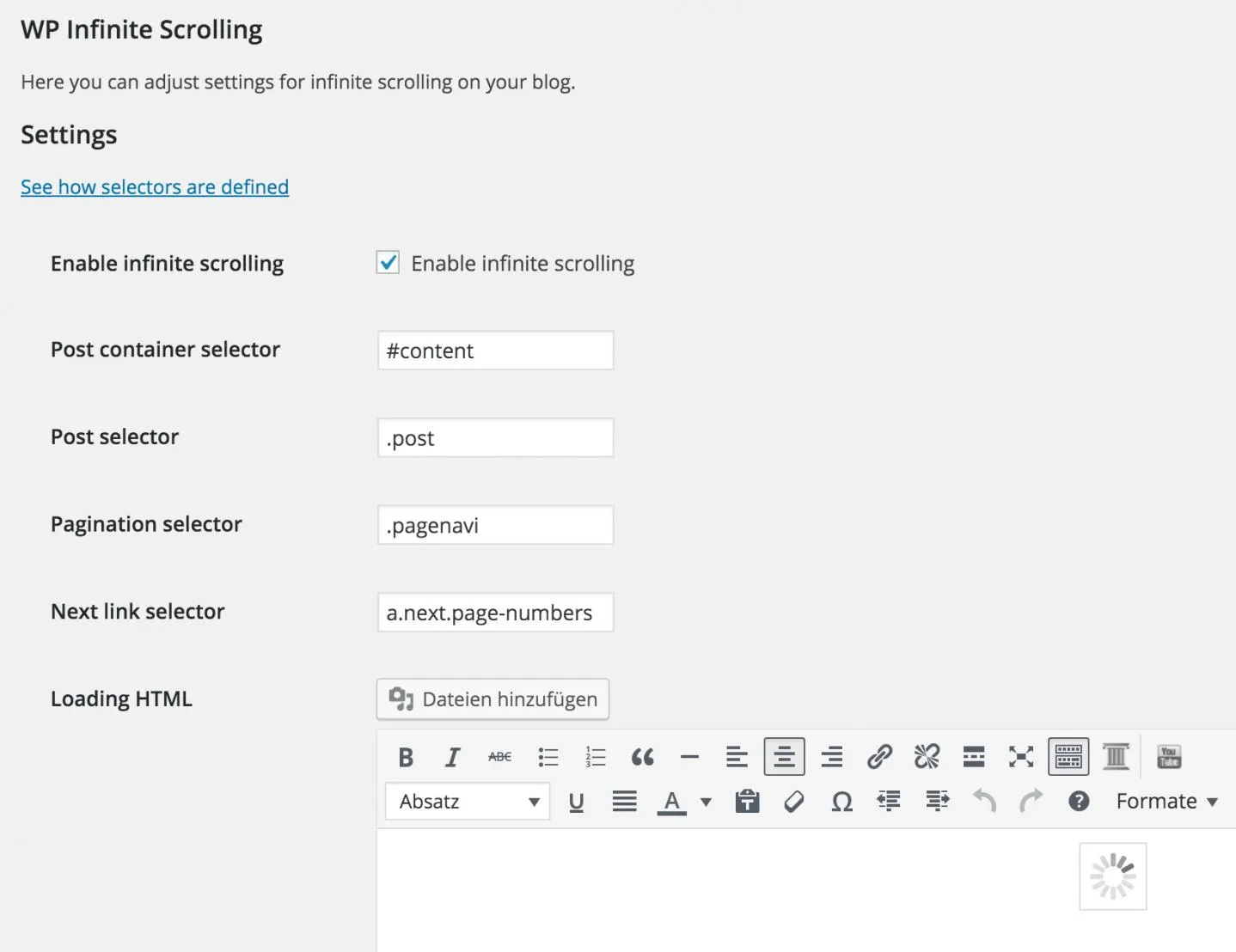
Task: Apply italic formatting in the editor
Action: [453, 757]
